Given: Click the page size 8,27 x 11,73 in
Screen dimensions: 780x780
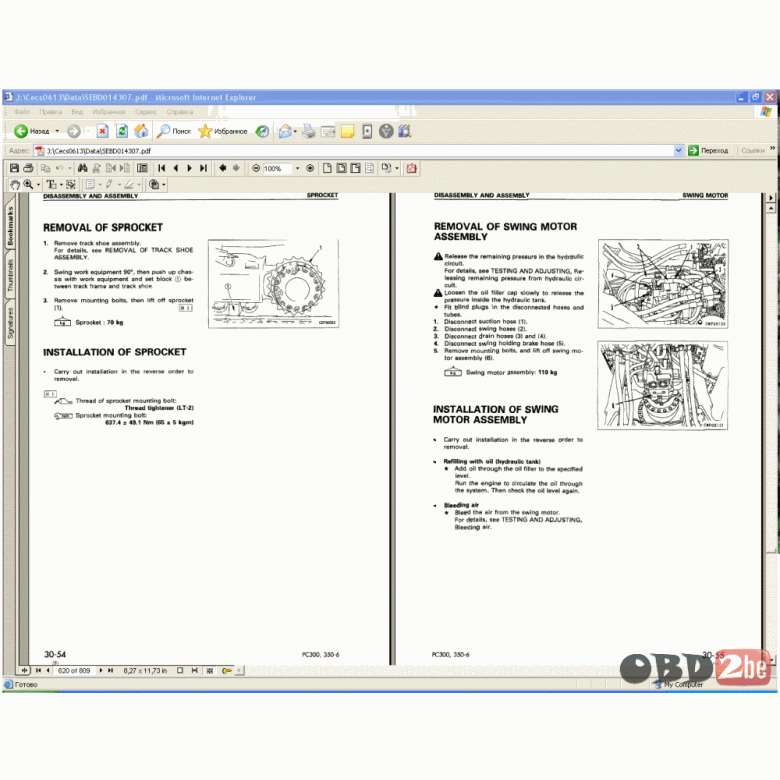Looking at the screenshot, I should (x=145, y=671).
